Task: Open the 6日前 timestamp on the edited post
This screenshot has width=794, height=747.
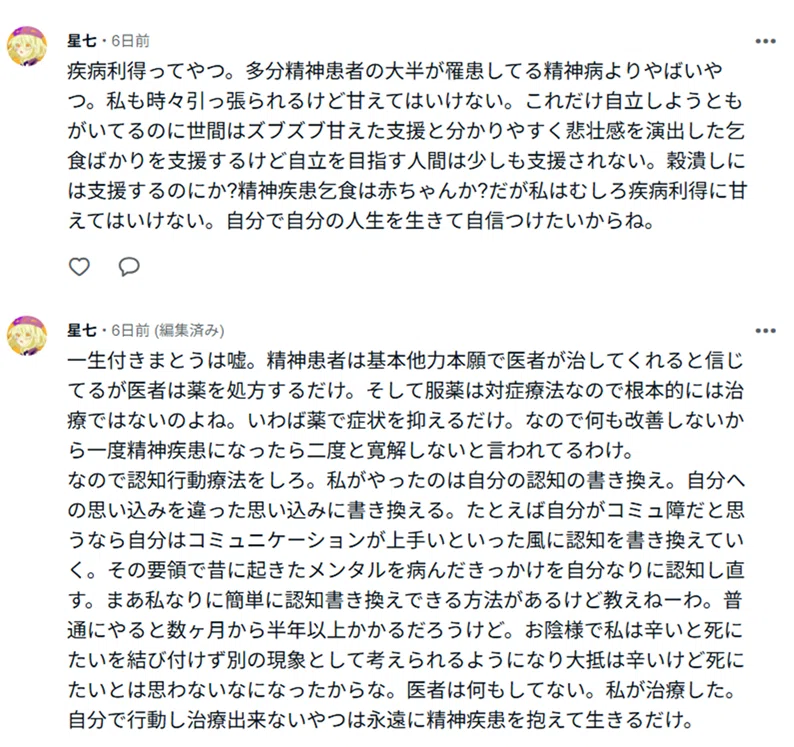Action: click(x=131, y=330)
